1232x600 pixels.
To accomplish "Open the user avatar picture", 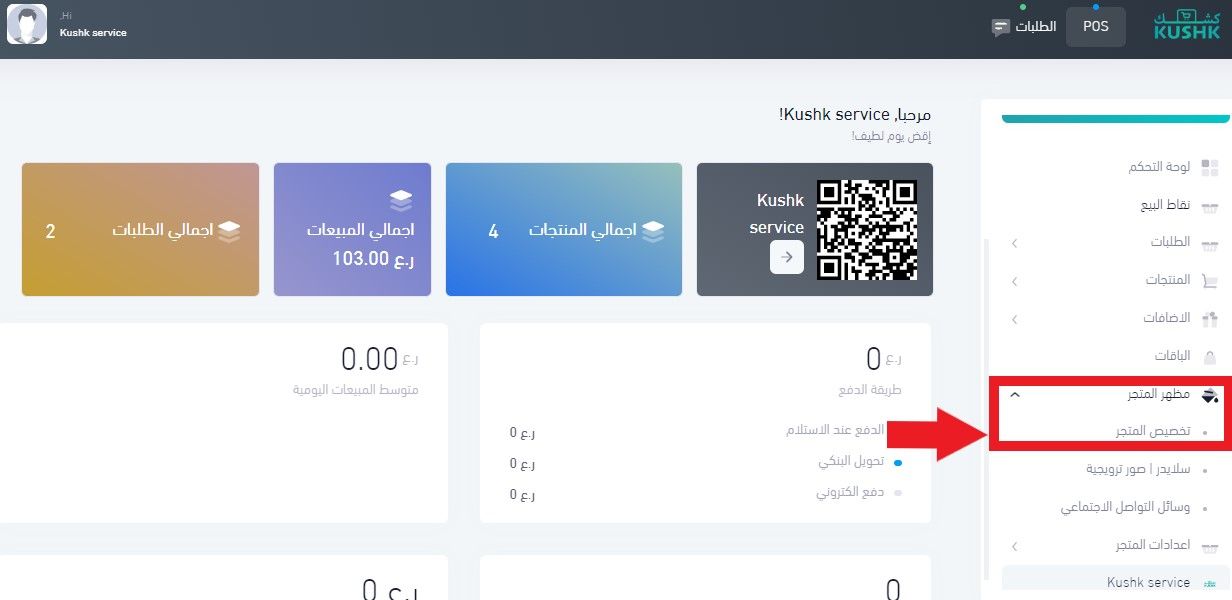I will coord(27,25).
